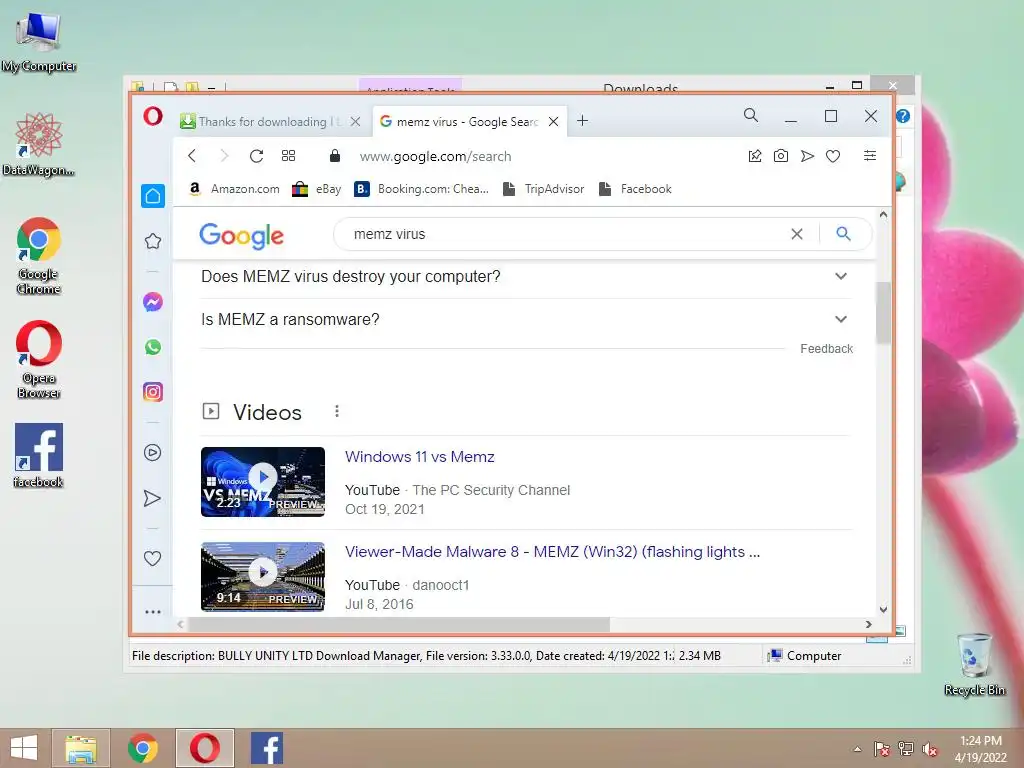Image resolution: width=1024 pixels, height=768 pixels.
Task: Switch to 'Thanks for downloading' tab
Action: click(x=270, y=121)
